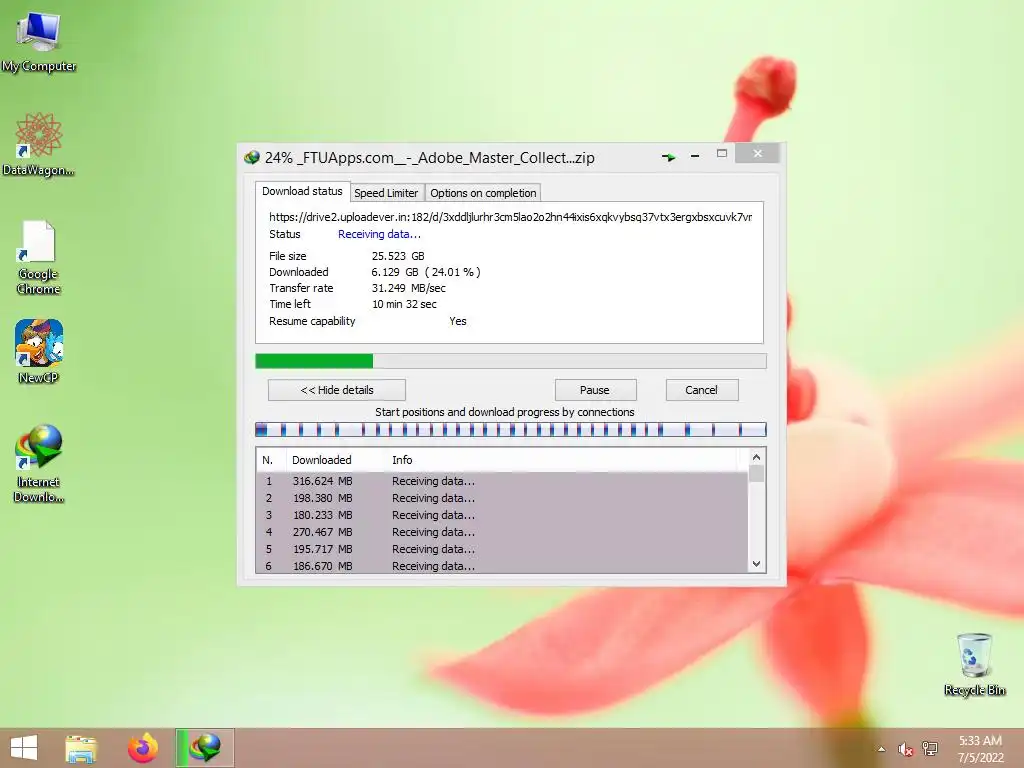Click the connections list scroll up arrow
The width and height of the screenshot is (1024, 768).
[x=756, y=457]
